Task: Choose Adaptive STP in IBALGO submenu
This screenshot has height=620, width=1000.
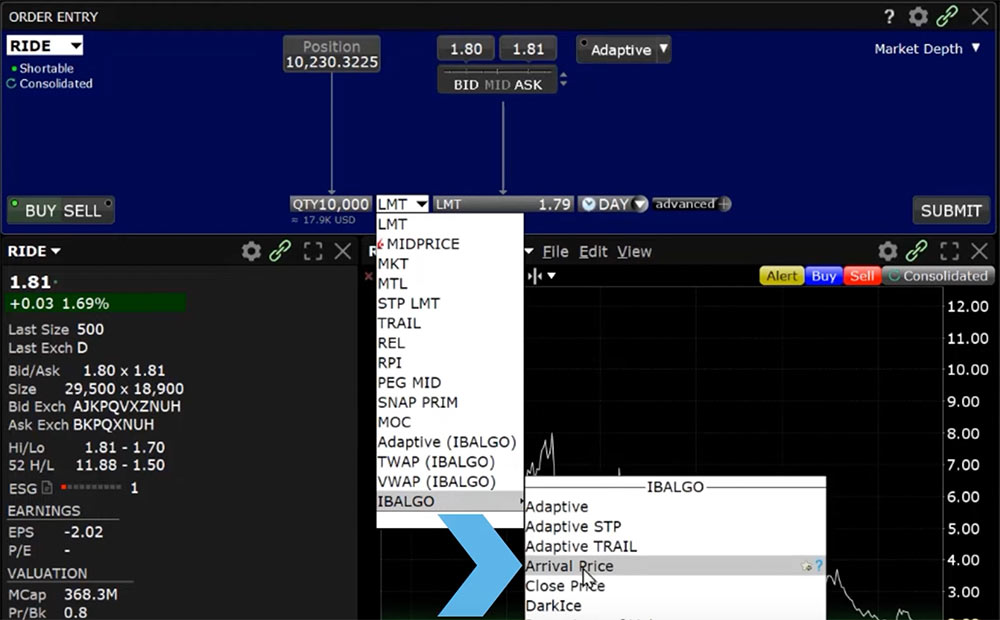Action: 675,526
